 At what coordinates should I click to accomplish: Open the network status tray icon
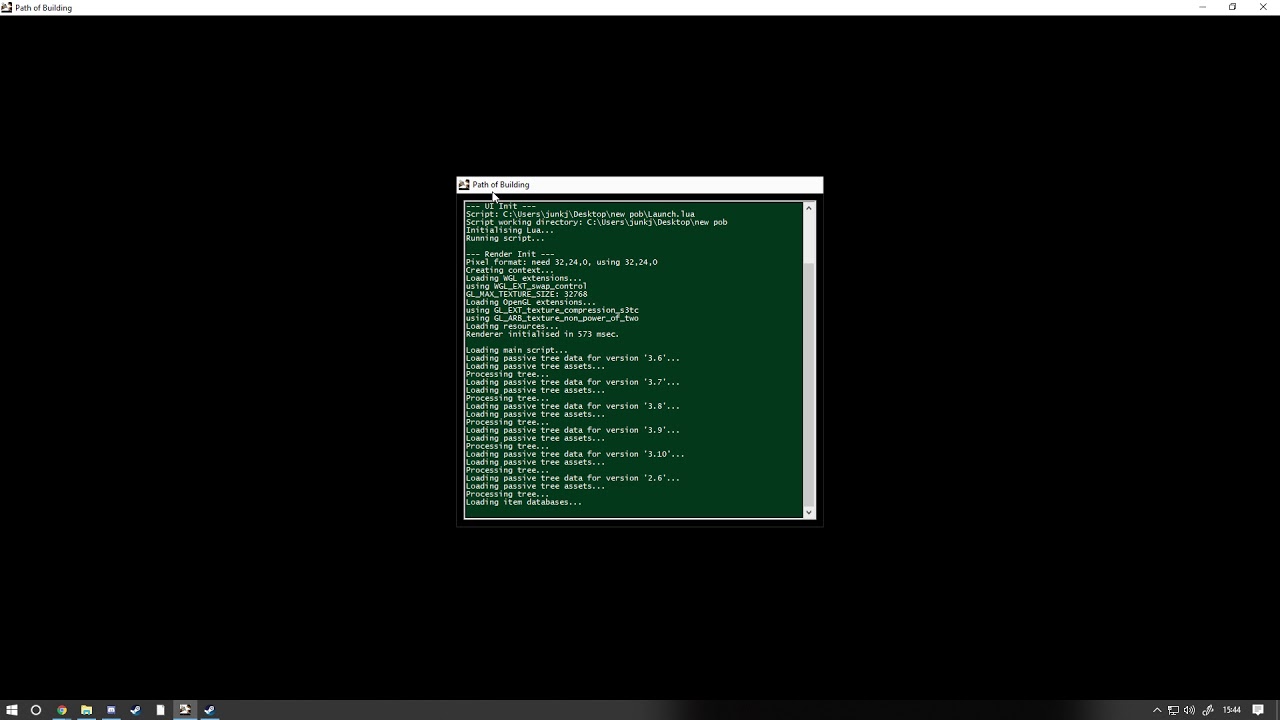tap(1173, 710)
